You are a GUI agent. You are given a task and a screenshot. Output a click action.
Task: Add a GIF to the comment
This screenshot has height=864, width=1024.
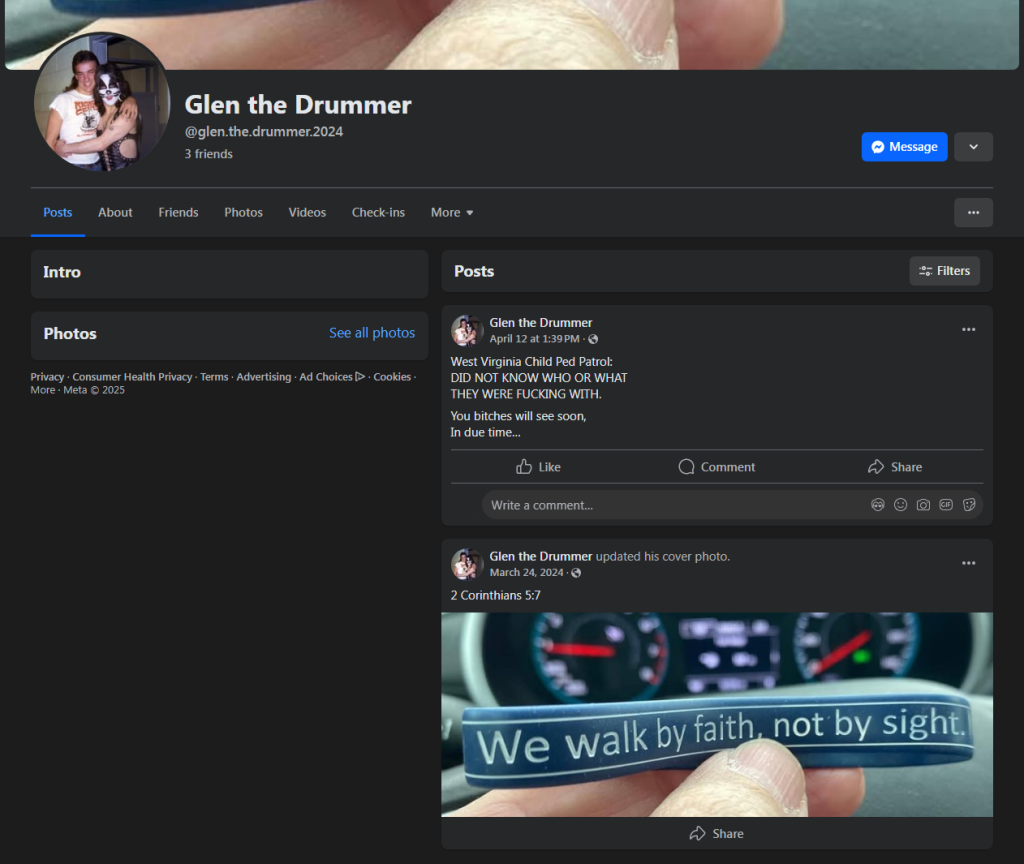click(946, 505)
